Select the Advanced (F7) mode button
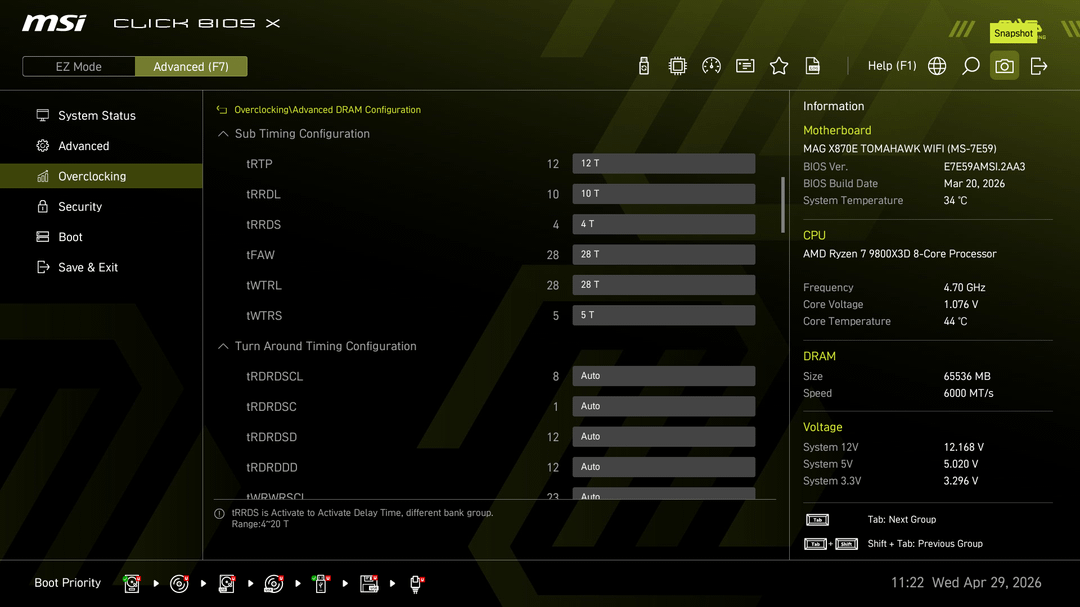Image resolution: width=1080 pixels, height=607 pixels. [191, 67]
